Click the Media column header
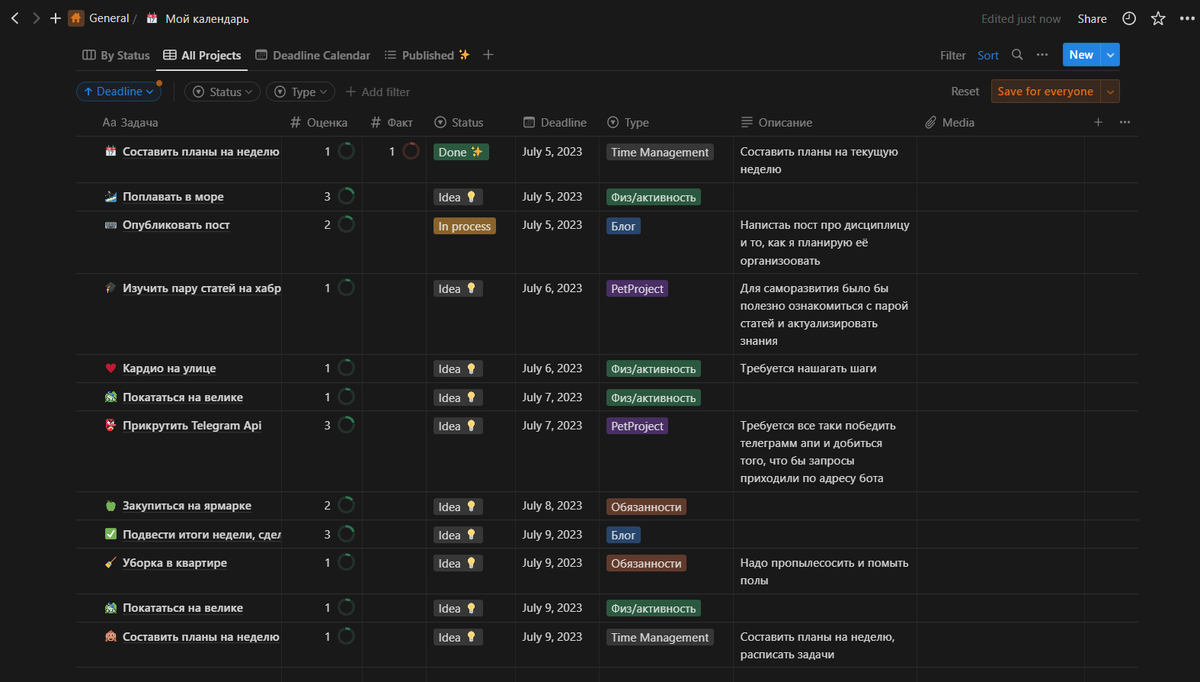 pyautogui.click(x=950, y=122)
